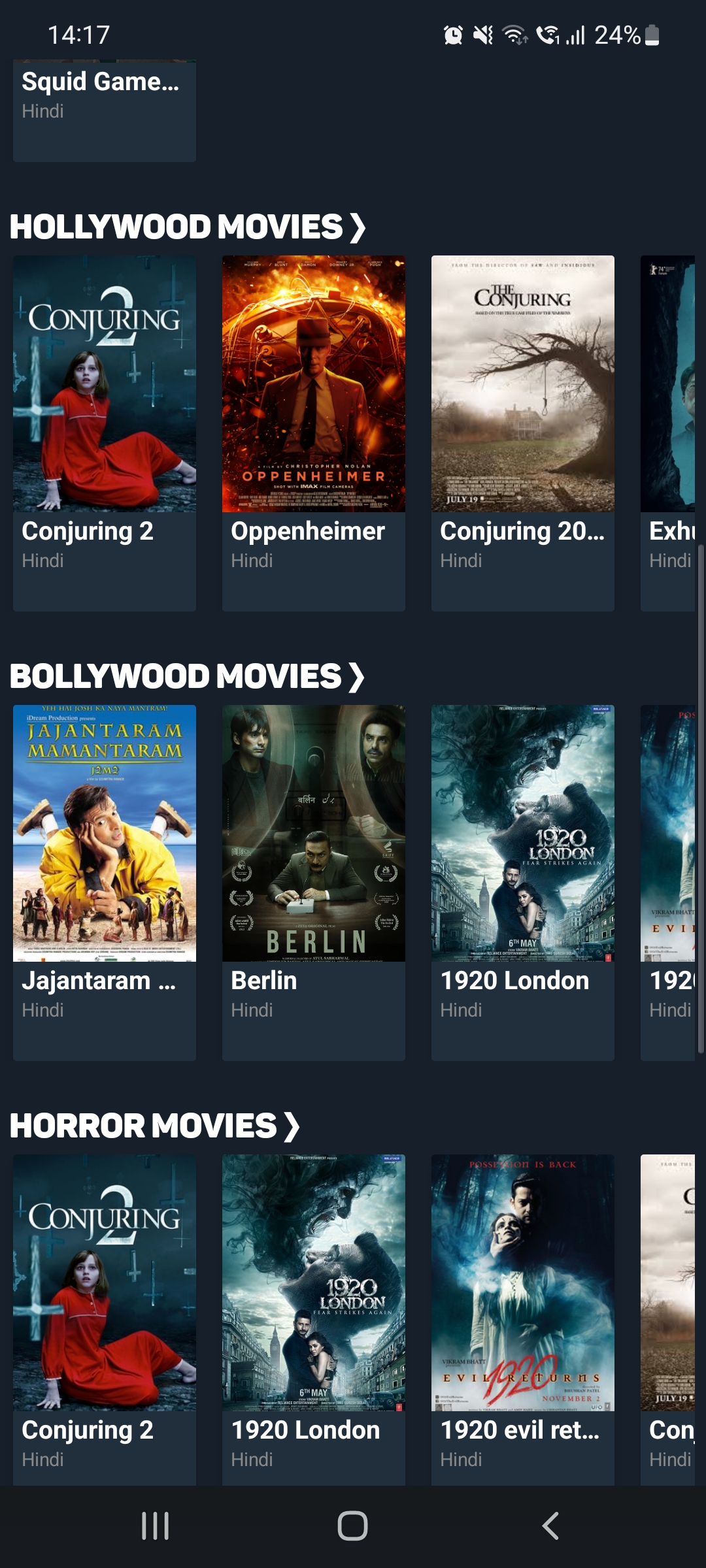The image size is (706, 1568).
Task: Tap 1920 London title in Bollywood row
Action: (514, 981)
